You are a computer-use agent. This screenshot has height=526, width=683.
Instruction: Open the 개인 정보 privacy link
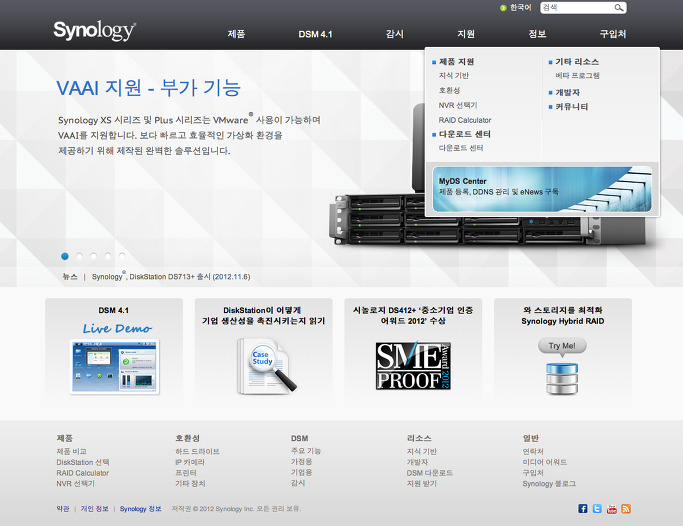95,509
